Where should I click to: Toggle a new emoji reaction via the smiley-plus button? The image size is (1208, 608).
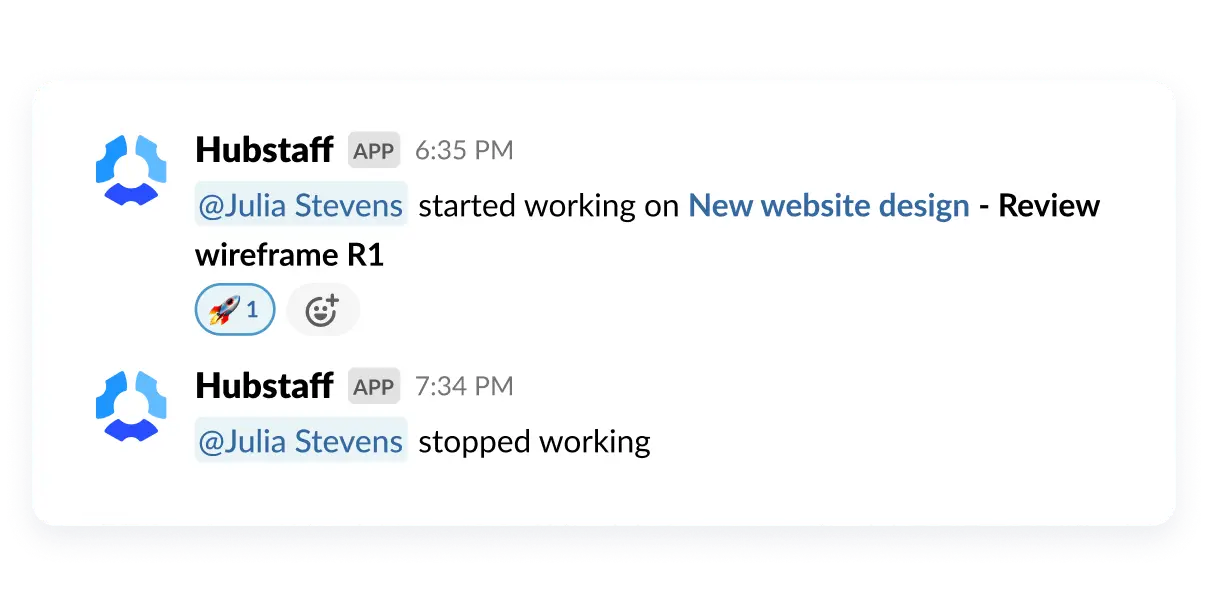(322, 309)
